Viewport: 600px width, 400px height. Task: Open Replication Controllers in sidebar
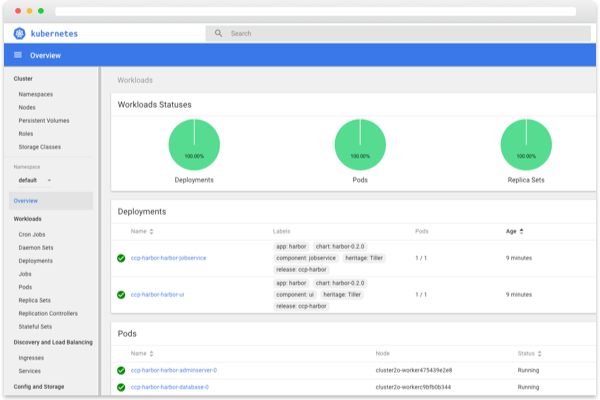pyautogui.click(x=48, y=313)
